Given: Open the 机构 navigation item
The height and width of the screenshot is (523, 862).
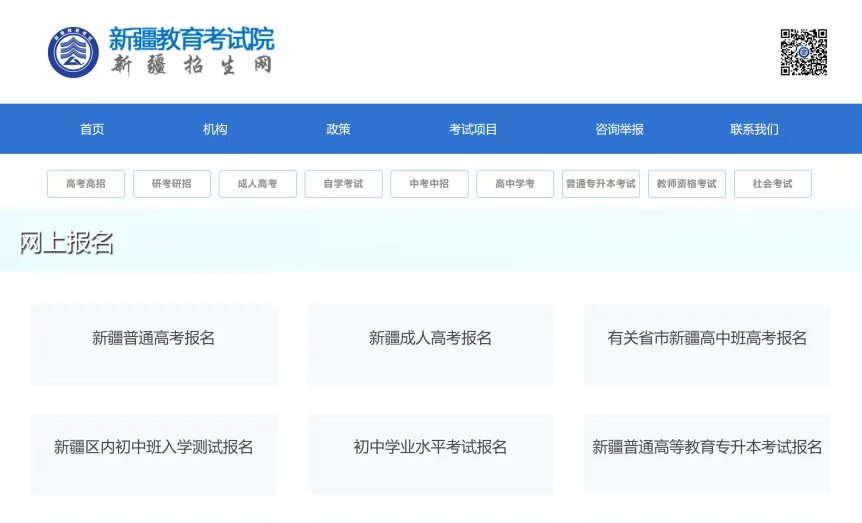Looking at the screenshot, I should coord(215,129).
